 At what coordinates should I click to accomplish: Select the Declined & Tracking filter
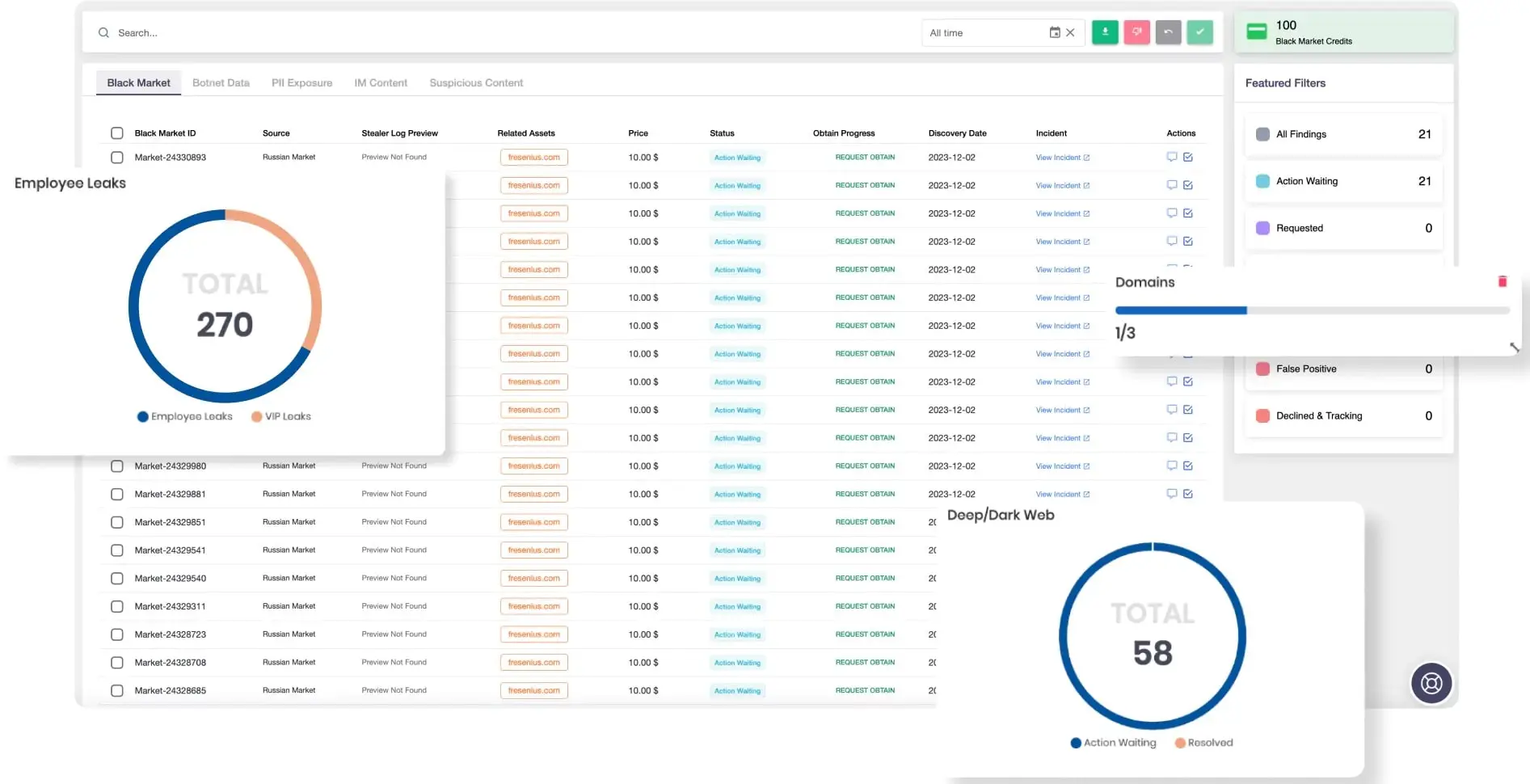tap(1343, 415)
